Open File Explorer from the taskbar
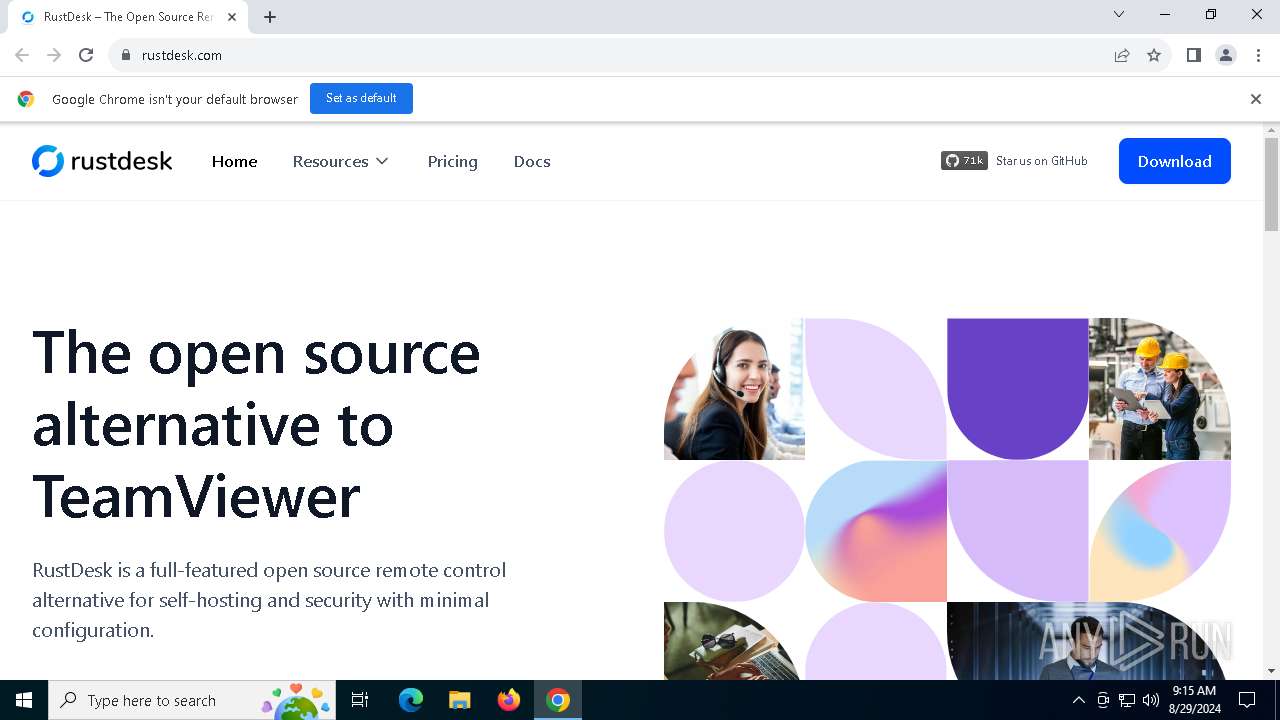This screenshot has width=1280, height=720. coord(459,700)
